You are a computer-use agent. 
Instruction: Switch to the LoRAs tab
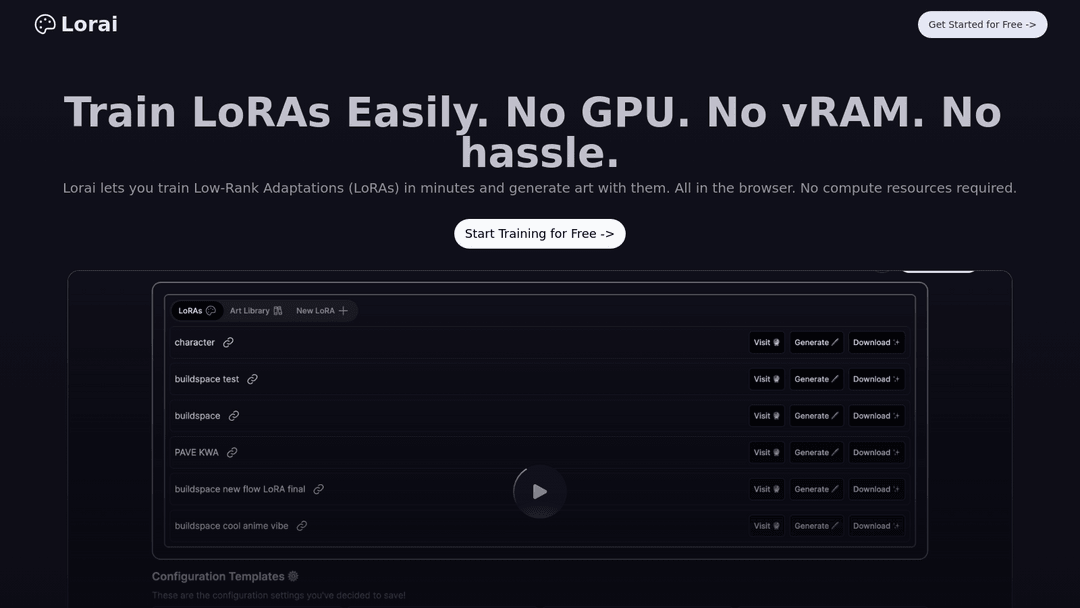[x=197, y=311]
